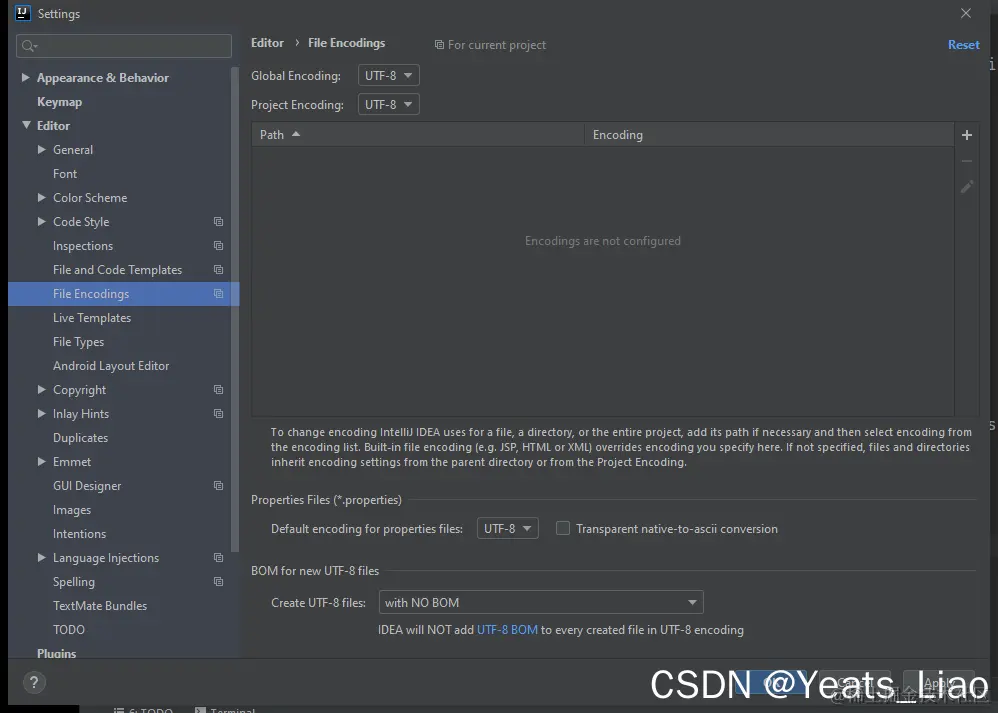The image size is (998, 713).
Task: Open TextMate Bundles page
Action: click(x=100, y=606)
